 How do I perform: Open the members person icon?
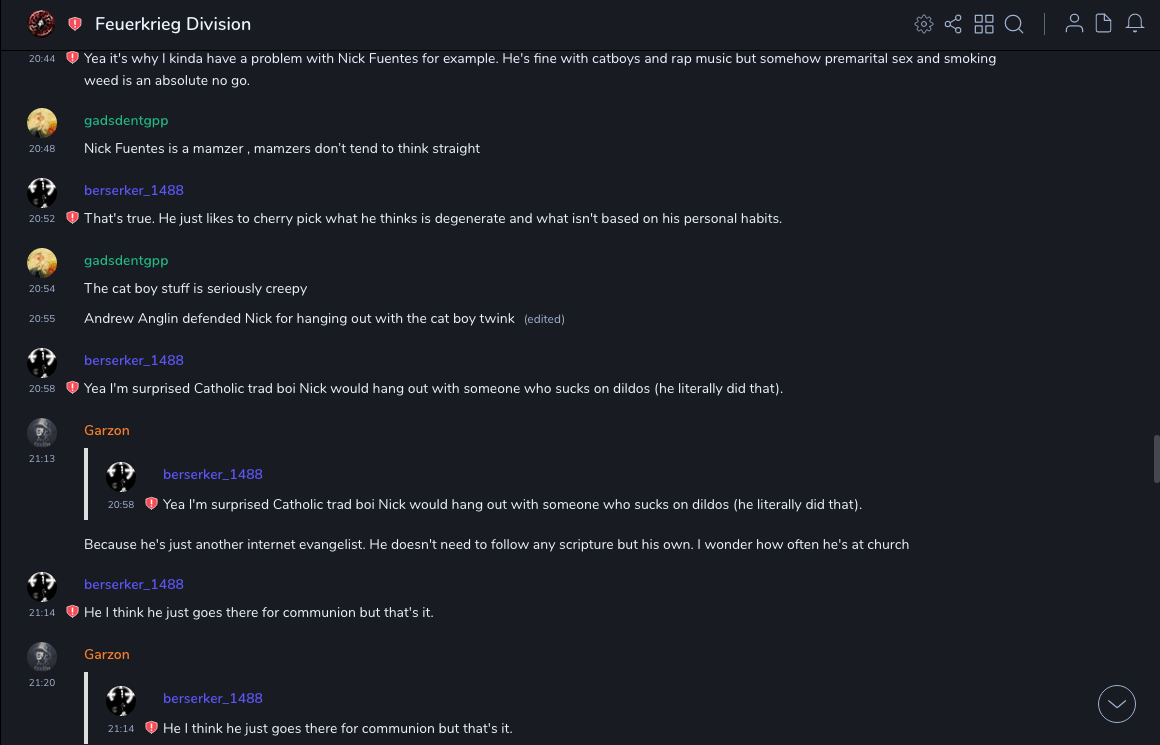click(1074, 24)
